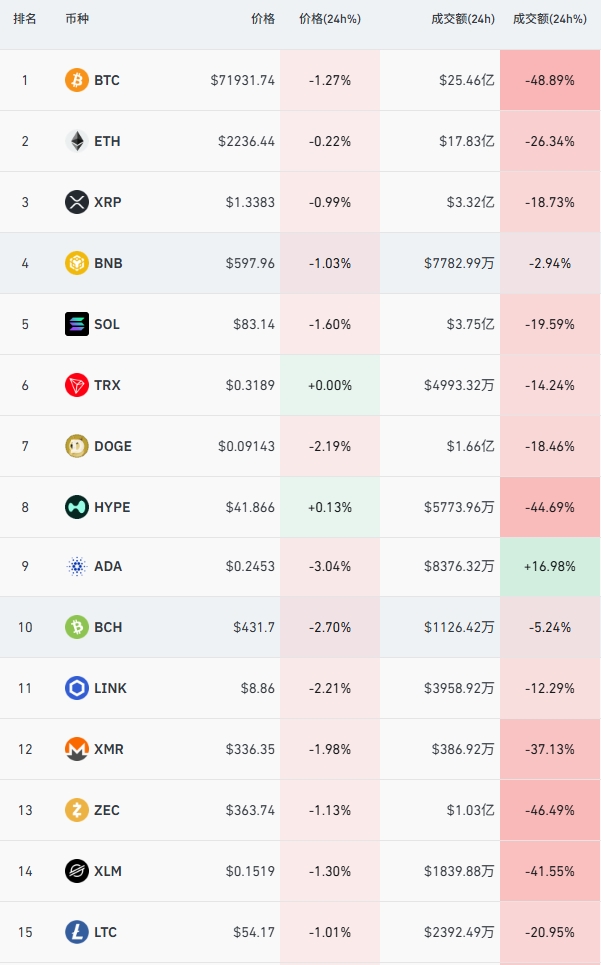Select the TRX Tron icon

point(77,385)
